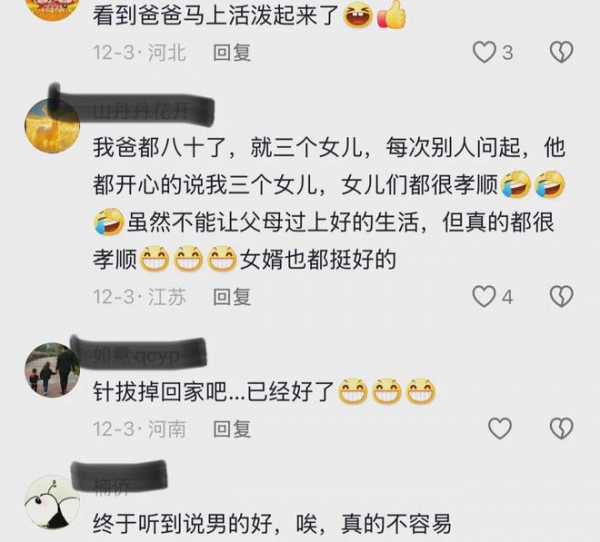
Task: Tap broken heart on the 江苏 comment
Action: pyautogui.click(x=561, y=297)
